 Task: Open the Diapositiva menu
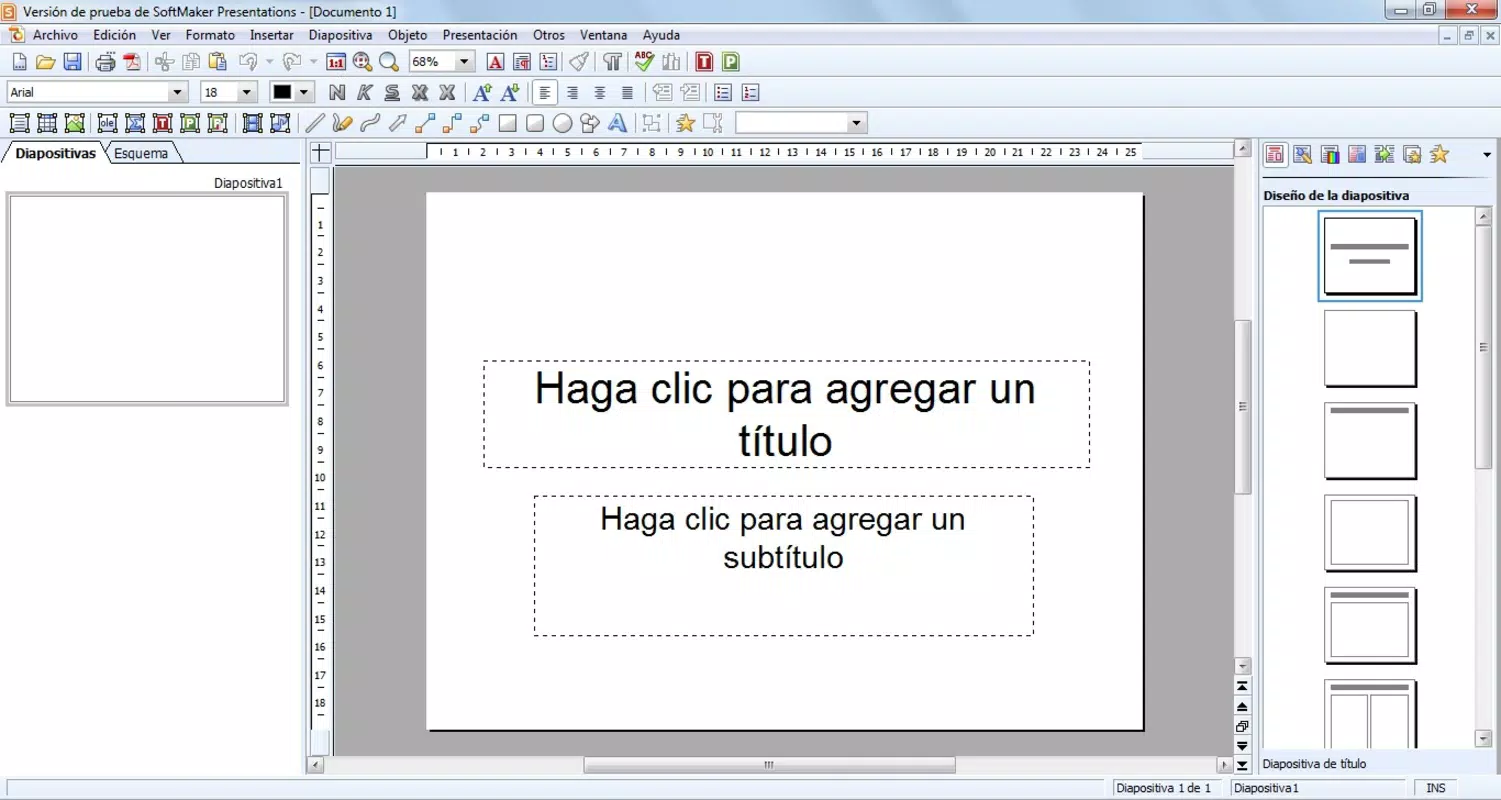[341, 35]
